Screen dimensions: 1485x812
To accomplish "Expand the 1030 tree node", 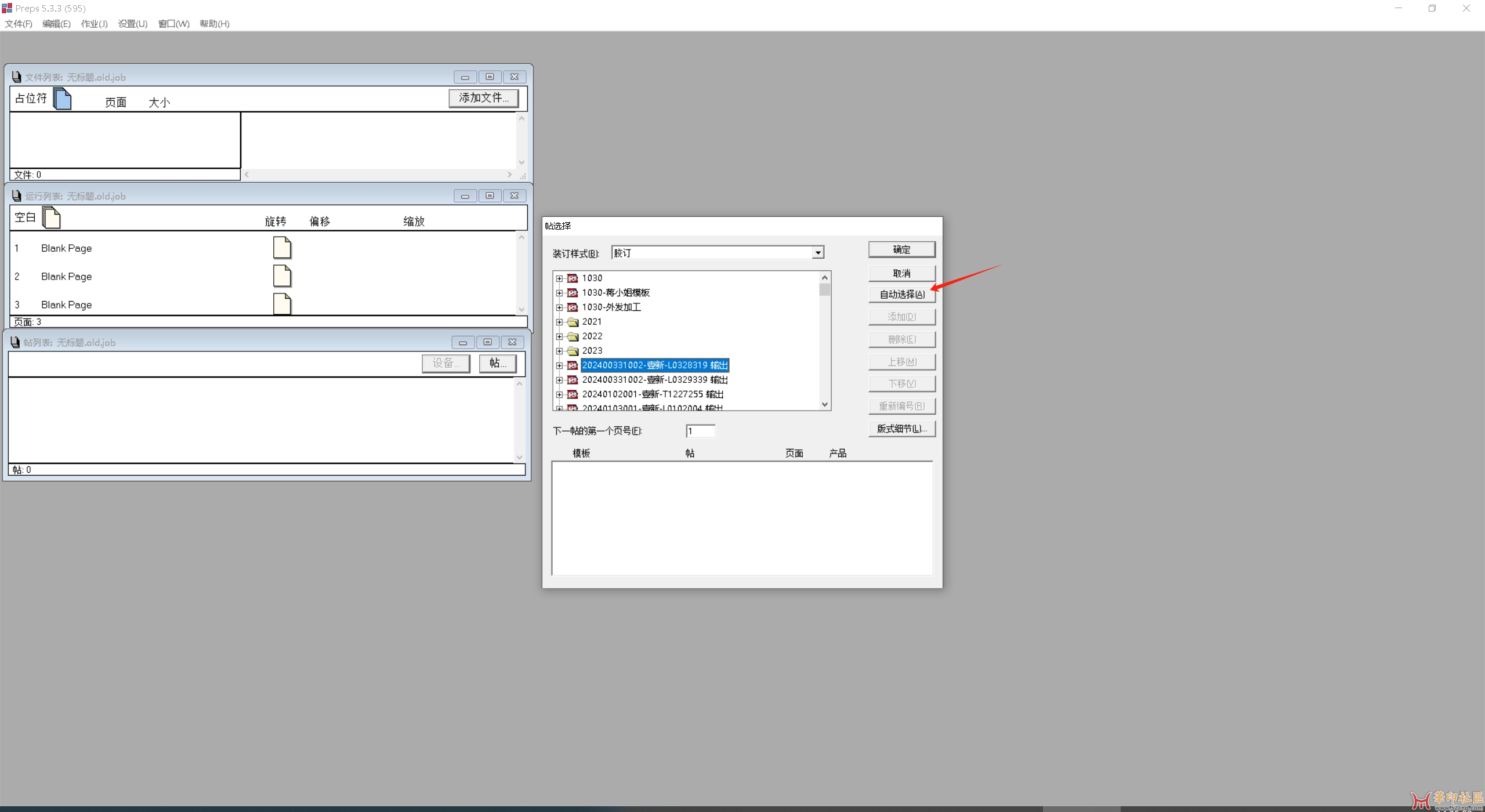I will (559, 278).
